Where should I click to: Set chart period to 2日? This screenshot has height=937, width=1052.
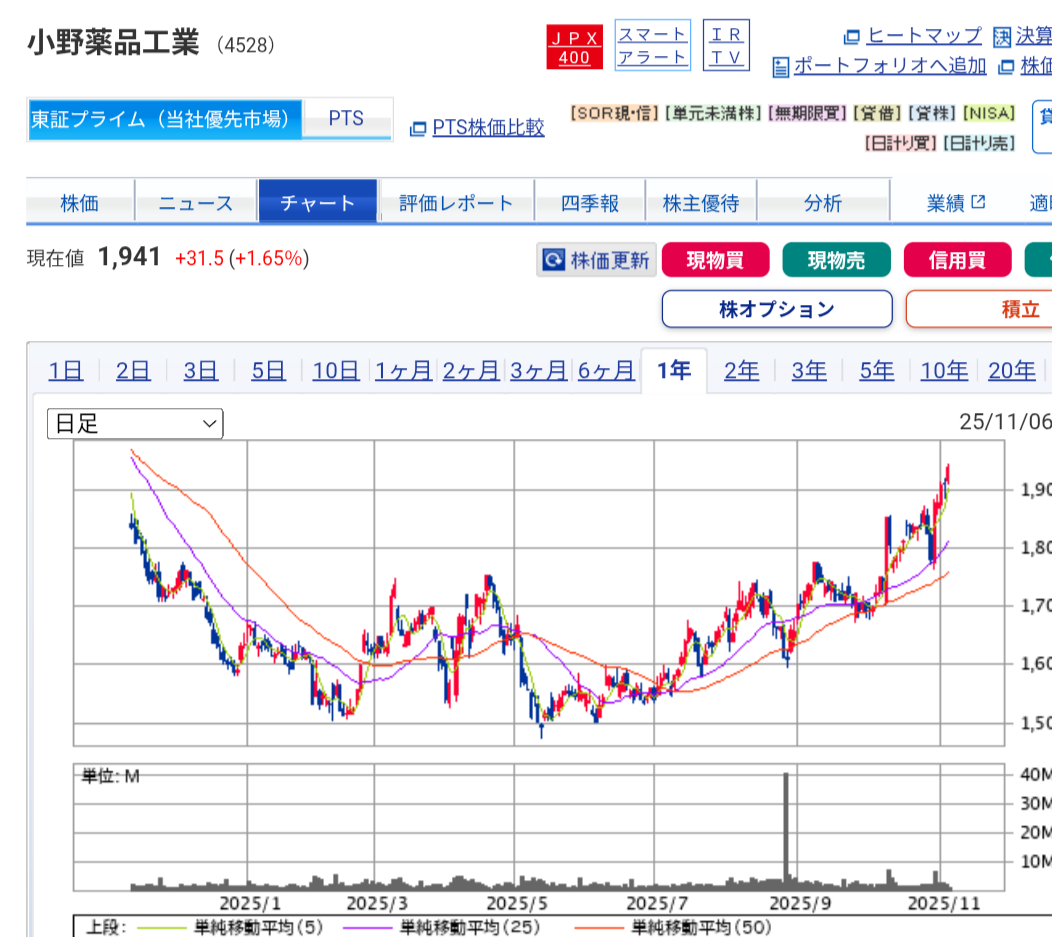(133, 370)
